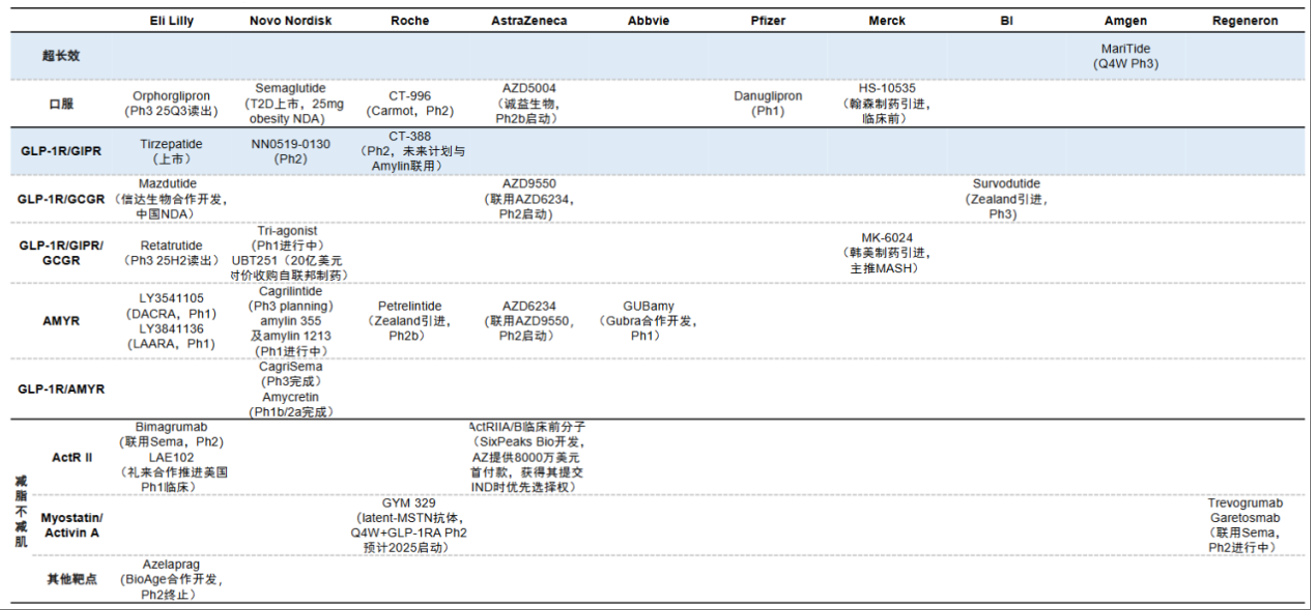Click the Abbvie column header
This screenshot has height=610, width=1311.
click(649, 21)
